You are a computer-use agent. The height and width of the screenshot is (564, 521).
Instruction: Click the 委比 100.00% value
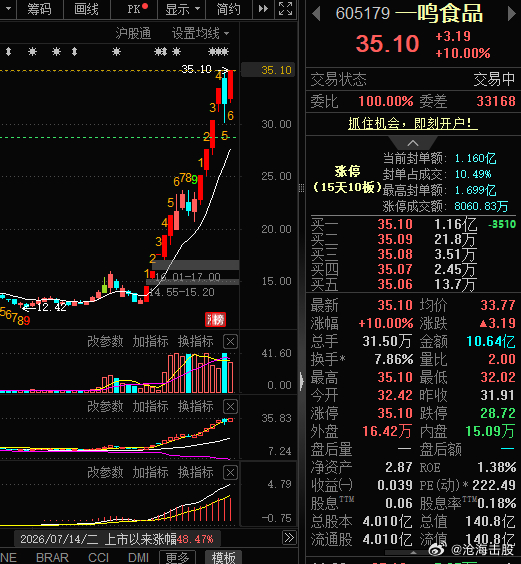click(x=386, y=101)
